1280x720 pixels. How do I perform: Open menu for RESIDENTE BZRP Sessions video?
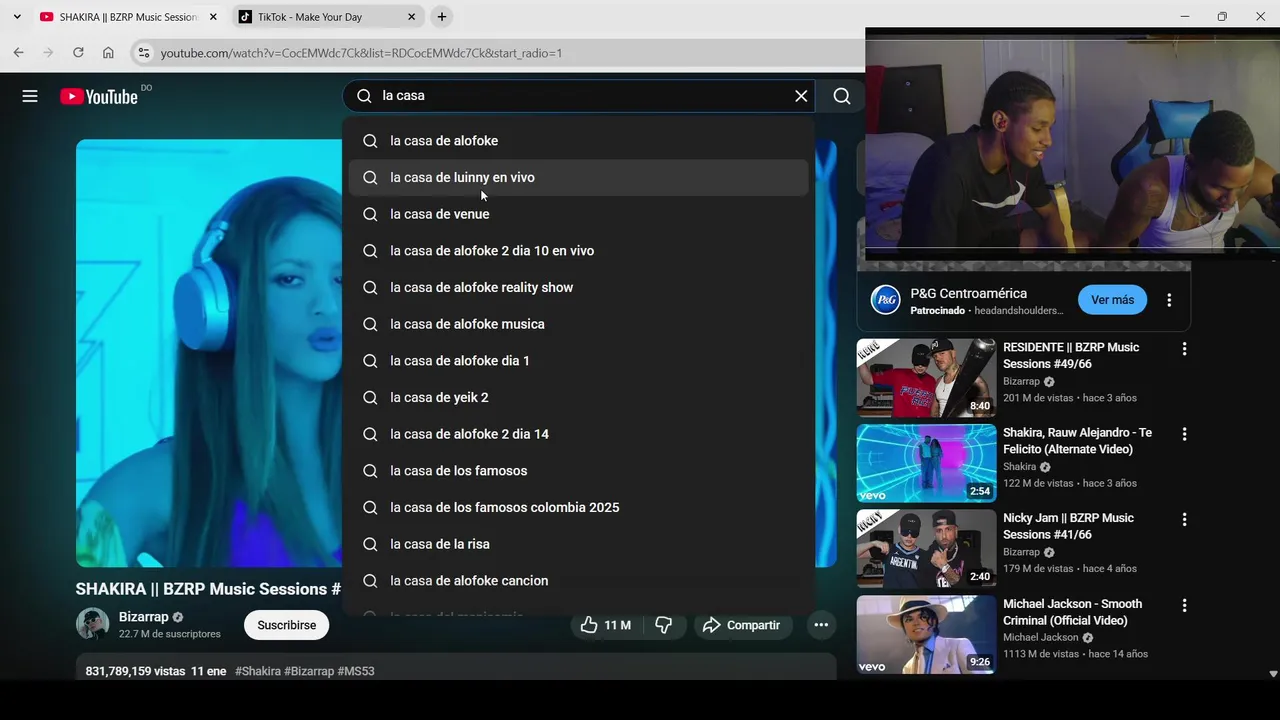[1184, 349]
